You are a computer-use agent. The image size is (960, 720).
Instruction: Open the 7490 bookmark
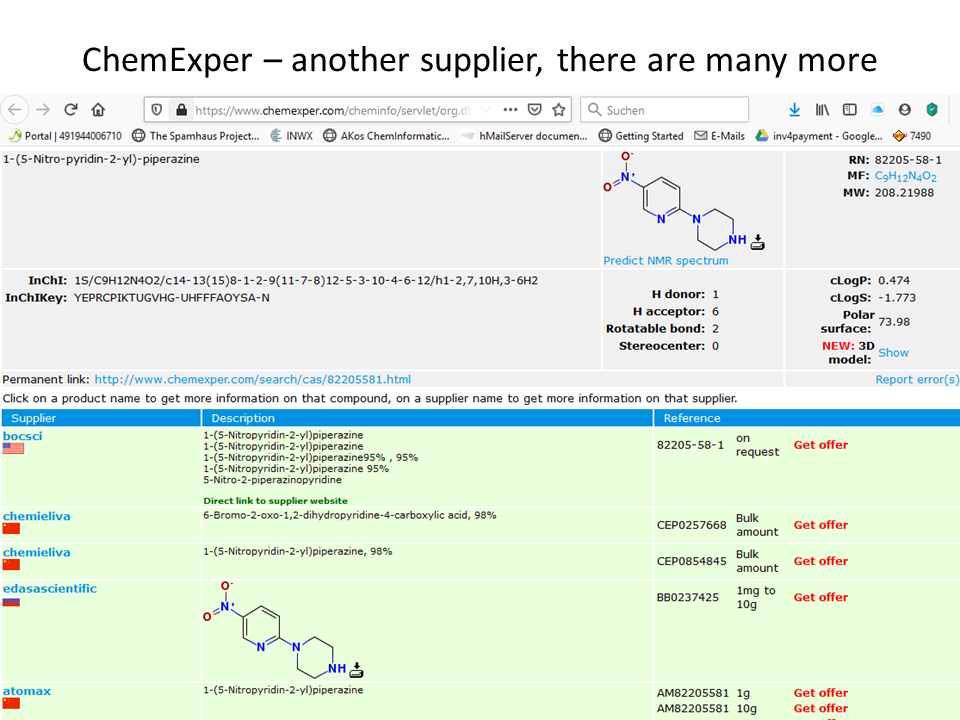coord(912,136)
